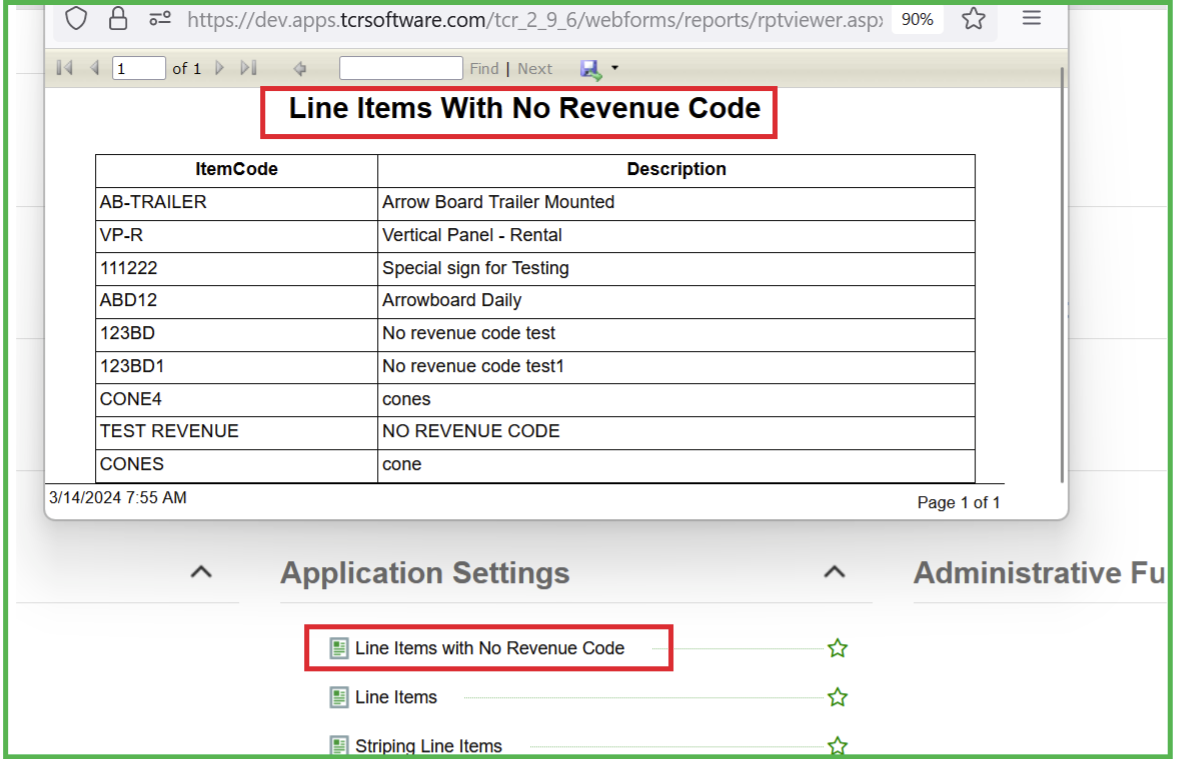This screenshot has width=1180, height=759.
Task: Open the browser hamburger menu
Action: pos(1032,19)
